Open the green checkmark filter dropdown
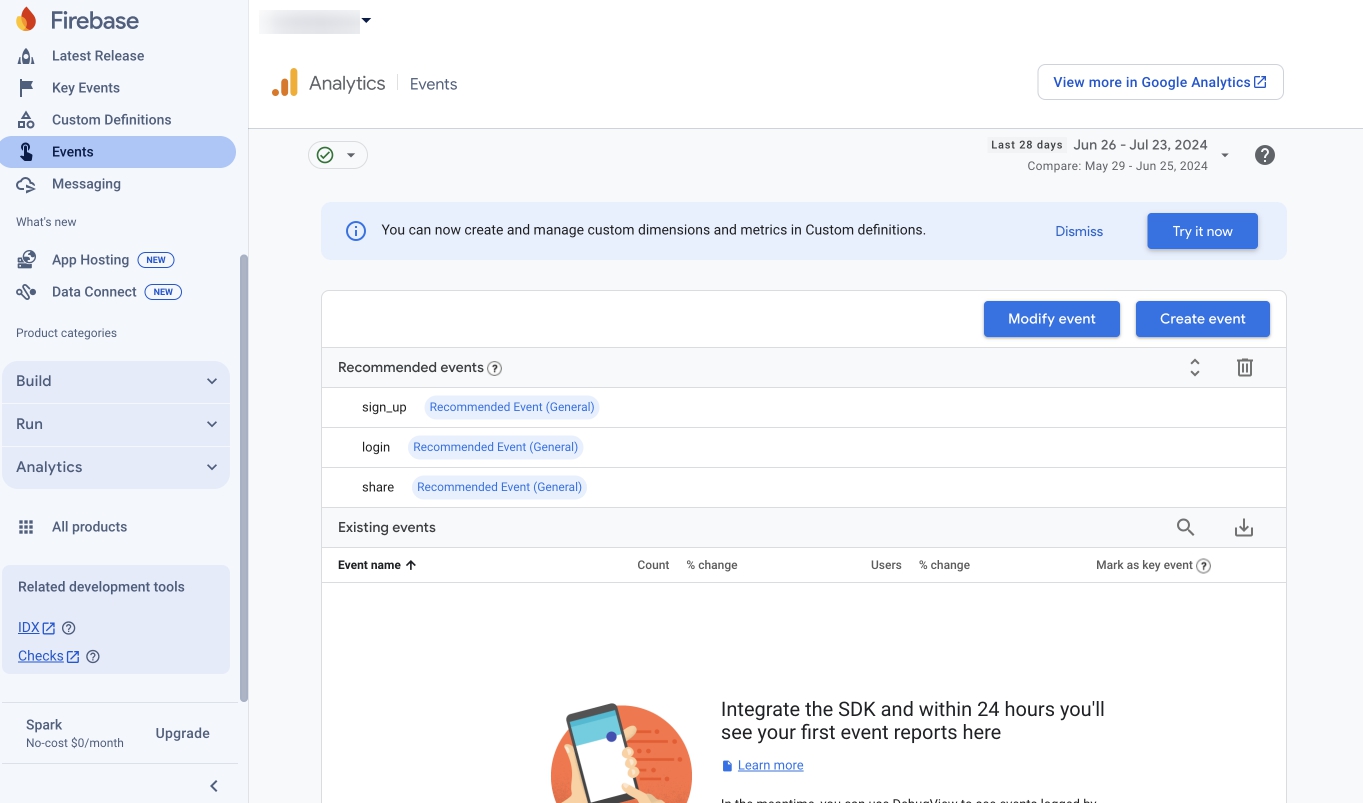 tap(337, 155)
